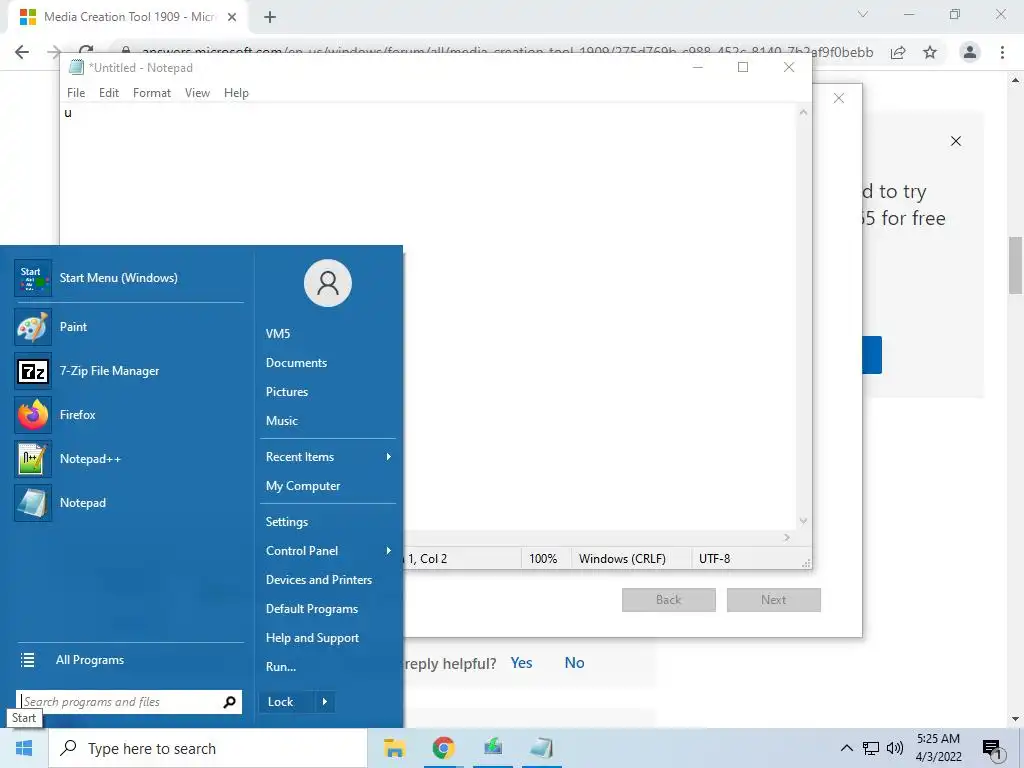Image resolution: width=1024 pixels, height=768 pixels.
Task: Show hidden system tray icons
Action: tap(846, 748)
